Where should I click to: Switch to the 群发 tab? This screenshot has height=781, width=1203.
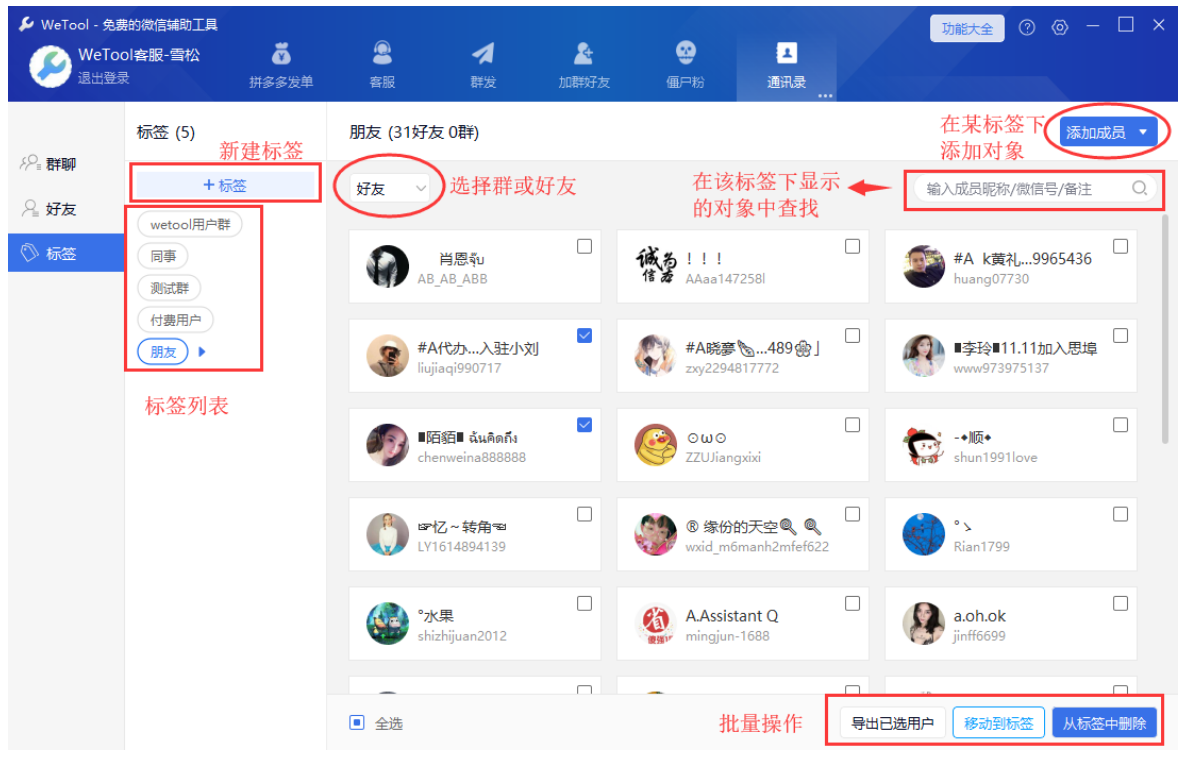[483, 66]
